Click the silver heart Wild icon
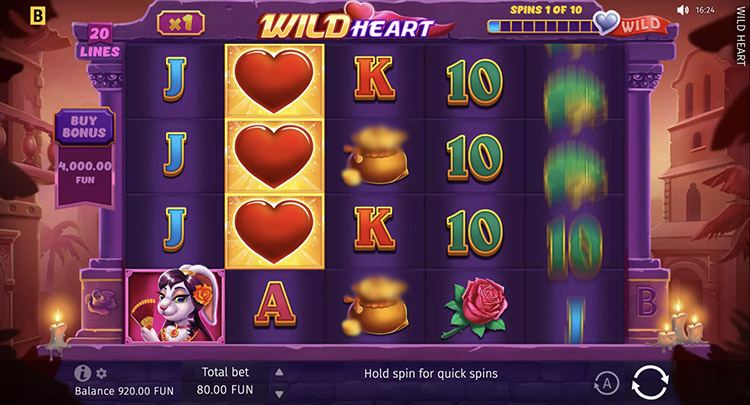This screenshot has height=405, width=750. pyautogui.click(x=606, y=22)
